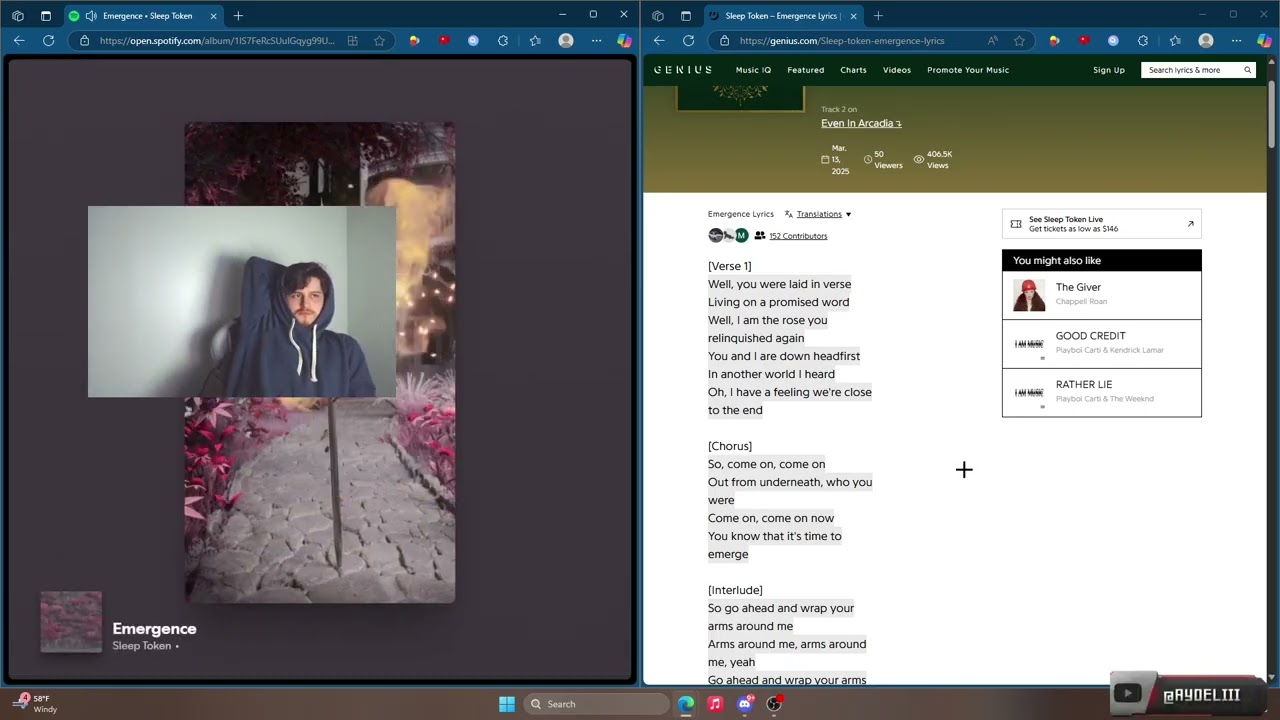
Task: Open the Music IQ menu item
Action: coord(753,70)
